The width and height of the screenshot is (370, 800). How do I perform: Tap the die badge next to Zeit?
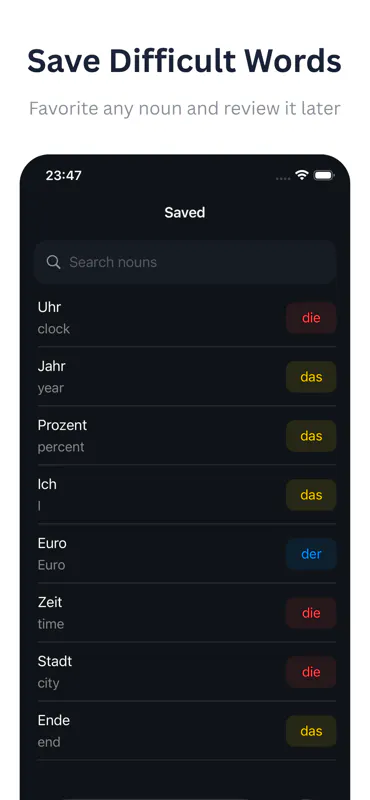[311, 613]
